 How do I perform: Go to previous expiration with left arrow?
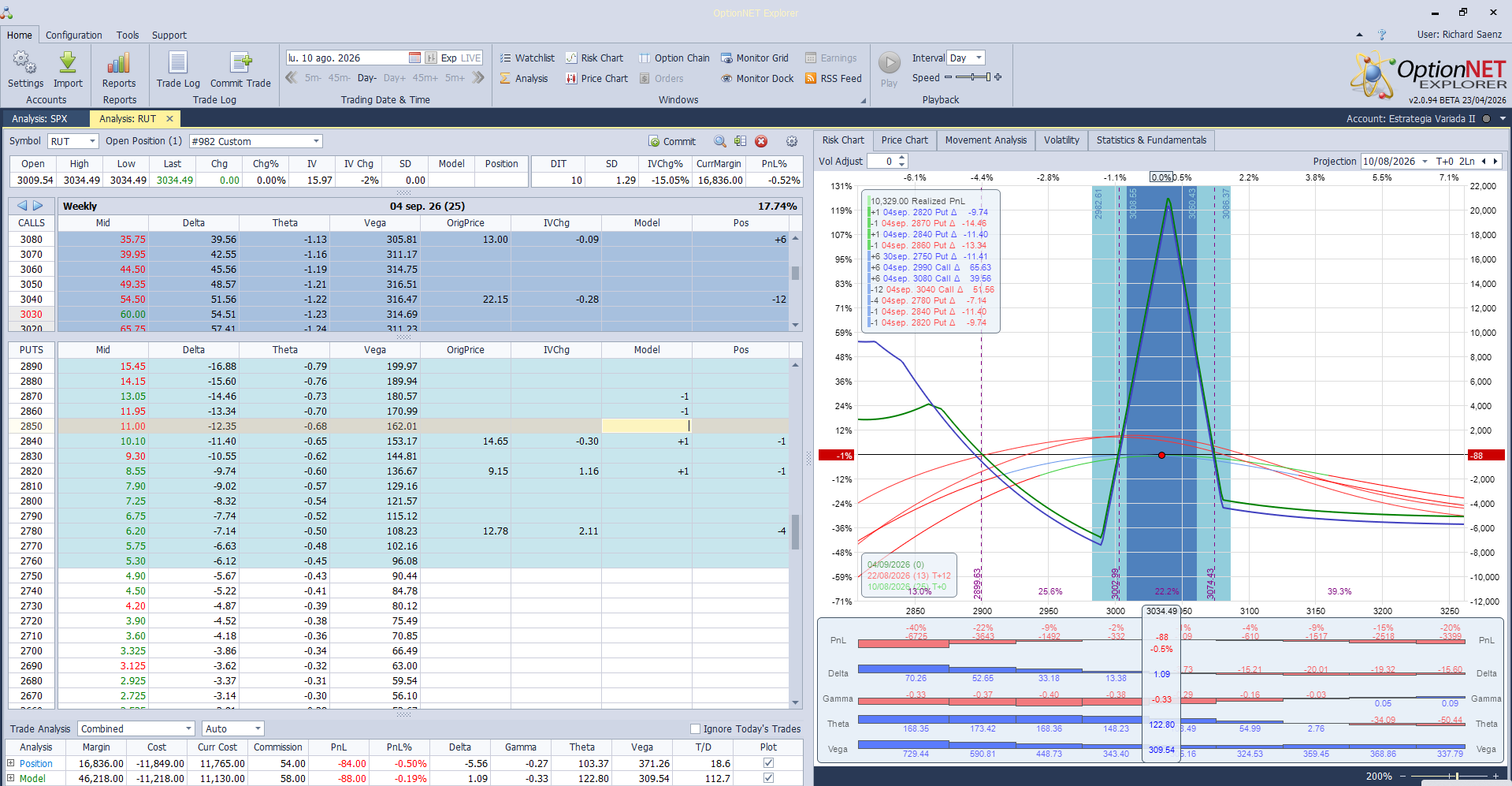click(22, 206)
